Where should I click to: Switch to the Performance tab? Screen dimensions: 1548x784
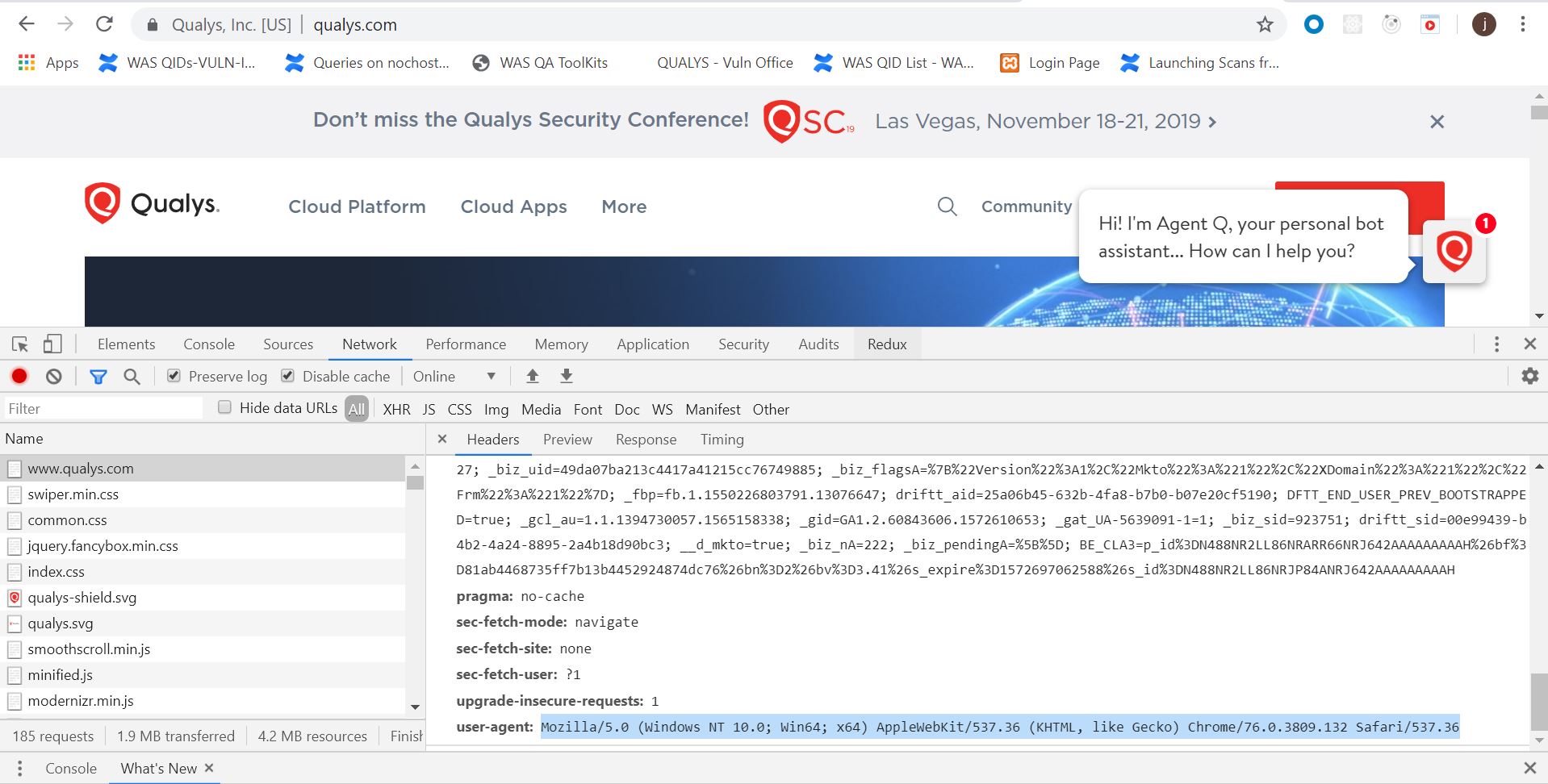[465, 344]
